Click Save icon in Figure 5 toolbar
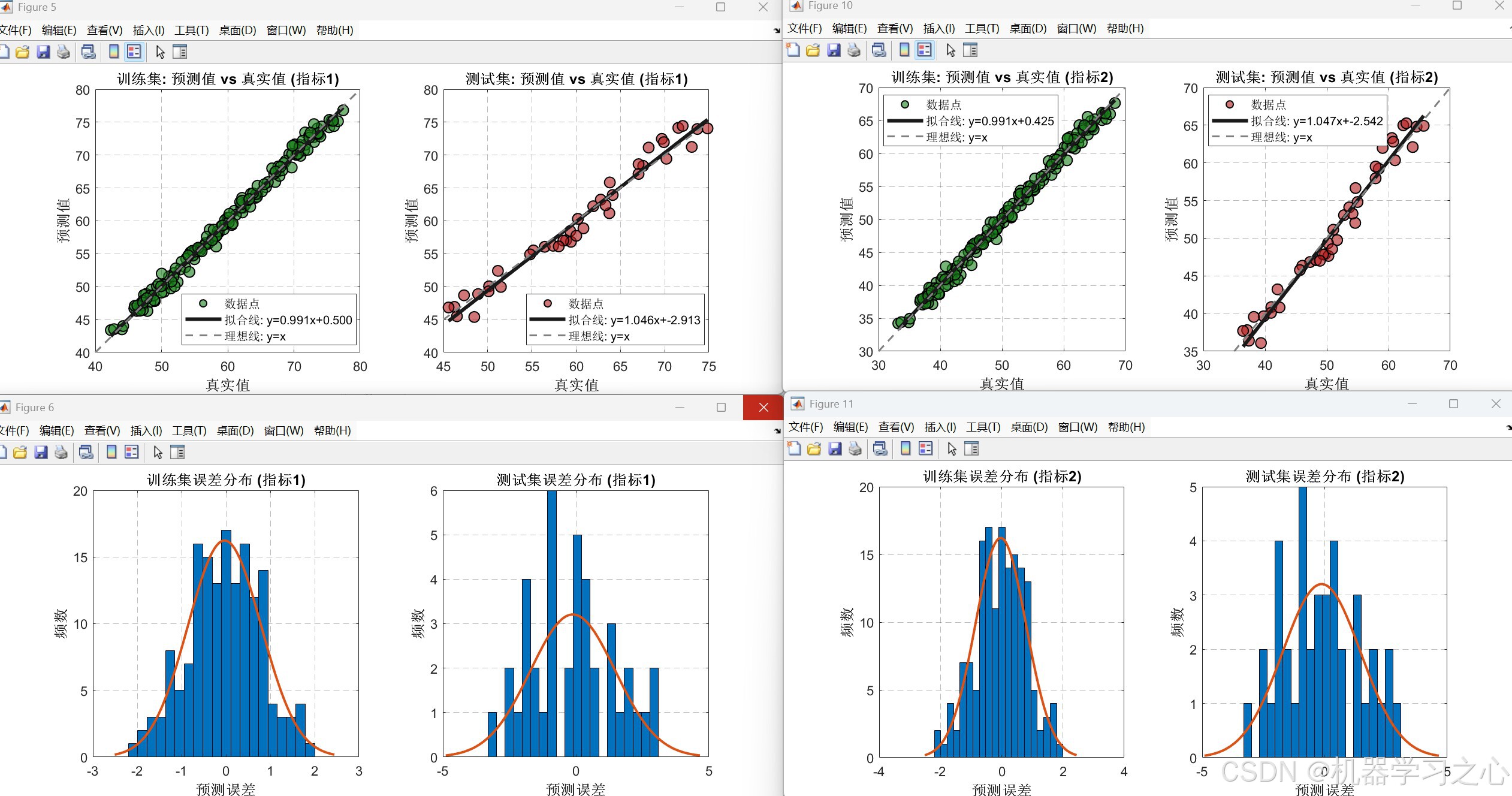This screenshot has height=796, width=1512. click(x=43, y=52)
